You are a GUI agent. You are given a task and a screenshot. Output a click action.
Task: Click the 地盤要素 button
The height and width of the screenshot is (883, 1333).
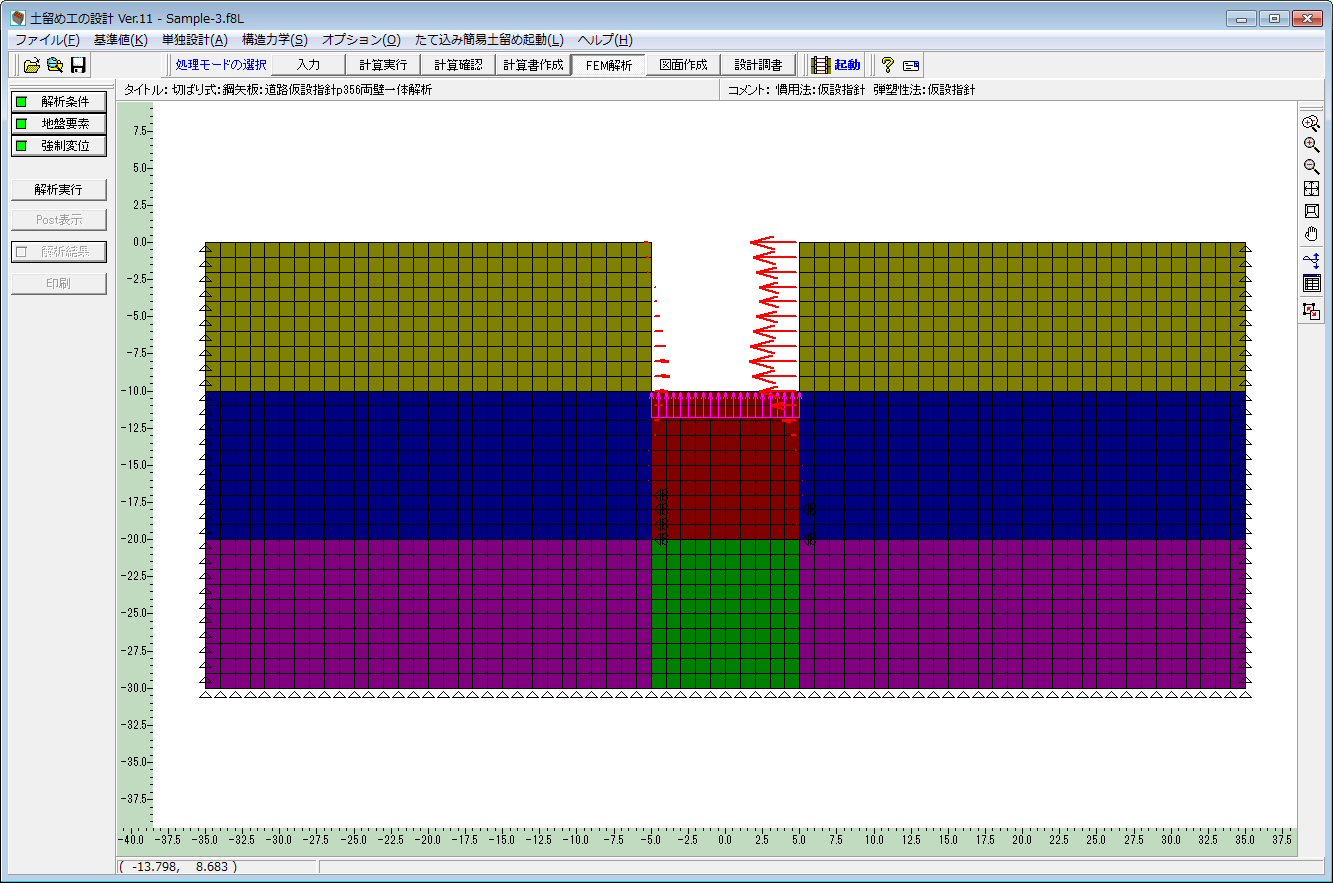[x=58, y=124]
